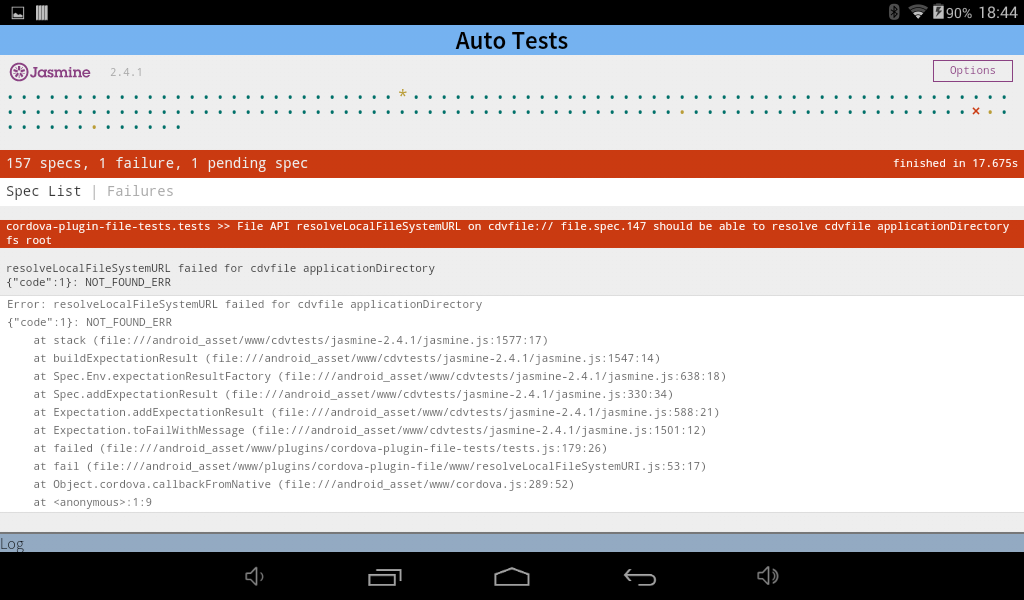Tap the Recent apps button
This screenshot has width=1024, height=600.
(384, 576)
